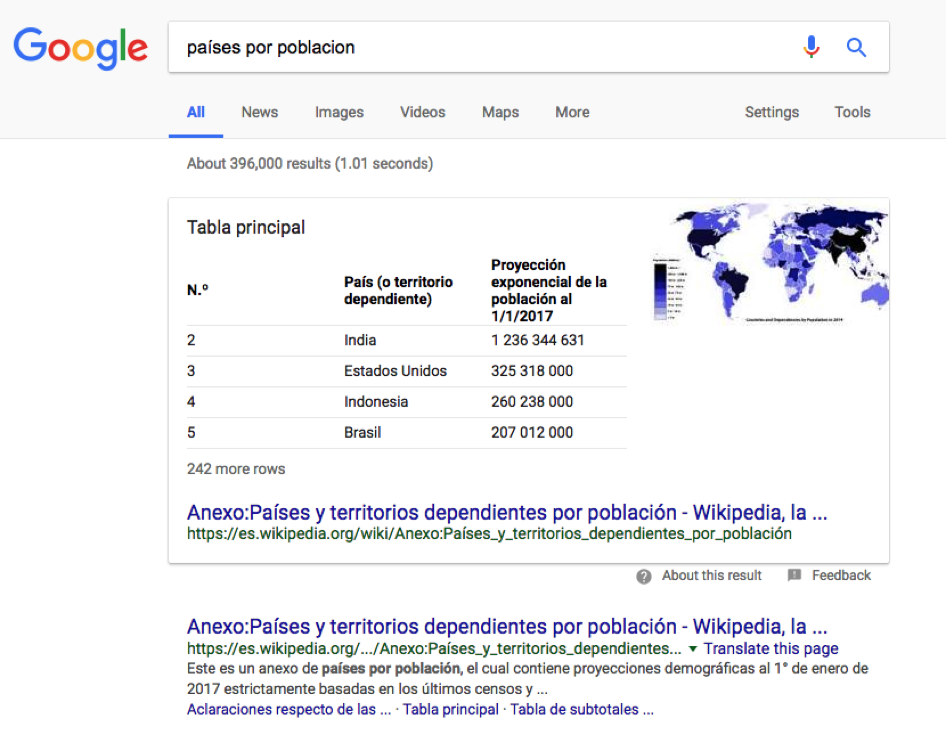
Task: Open the world population map thumbnail
Action: [770, 264]
